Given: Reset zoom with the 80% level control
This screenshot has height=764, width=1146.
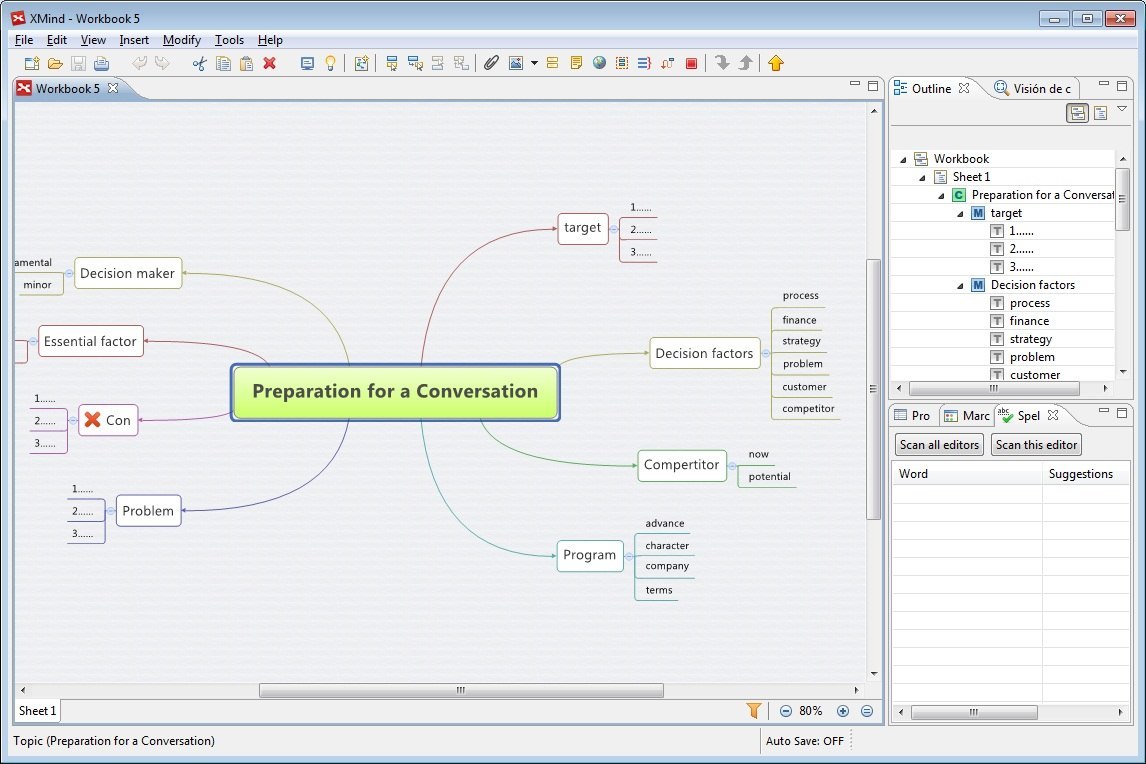Looking at the screenshot, I should pos(810,711).
